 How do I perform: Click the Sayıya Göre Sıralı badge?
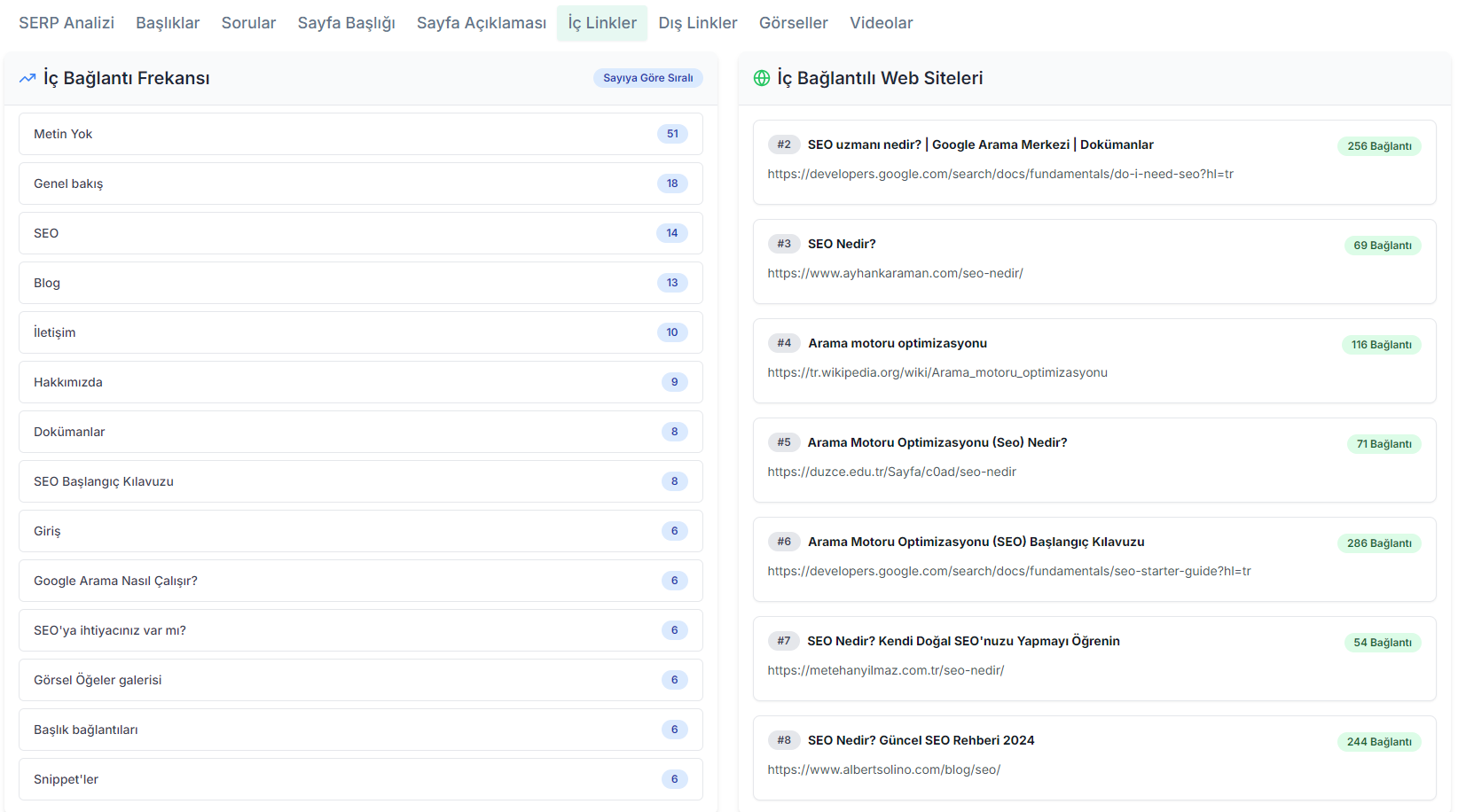tap(647, 78)
